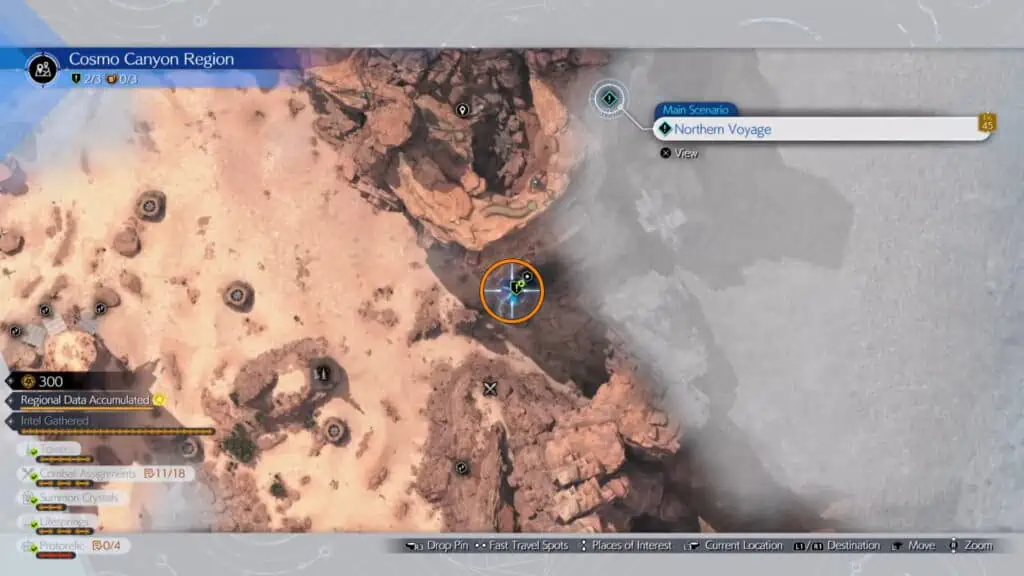Click the Cosmo Canyon region emblem icon

pos(43,69)
